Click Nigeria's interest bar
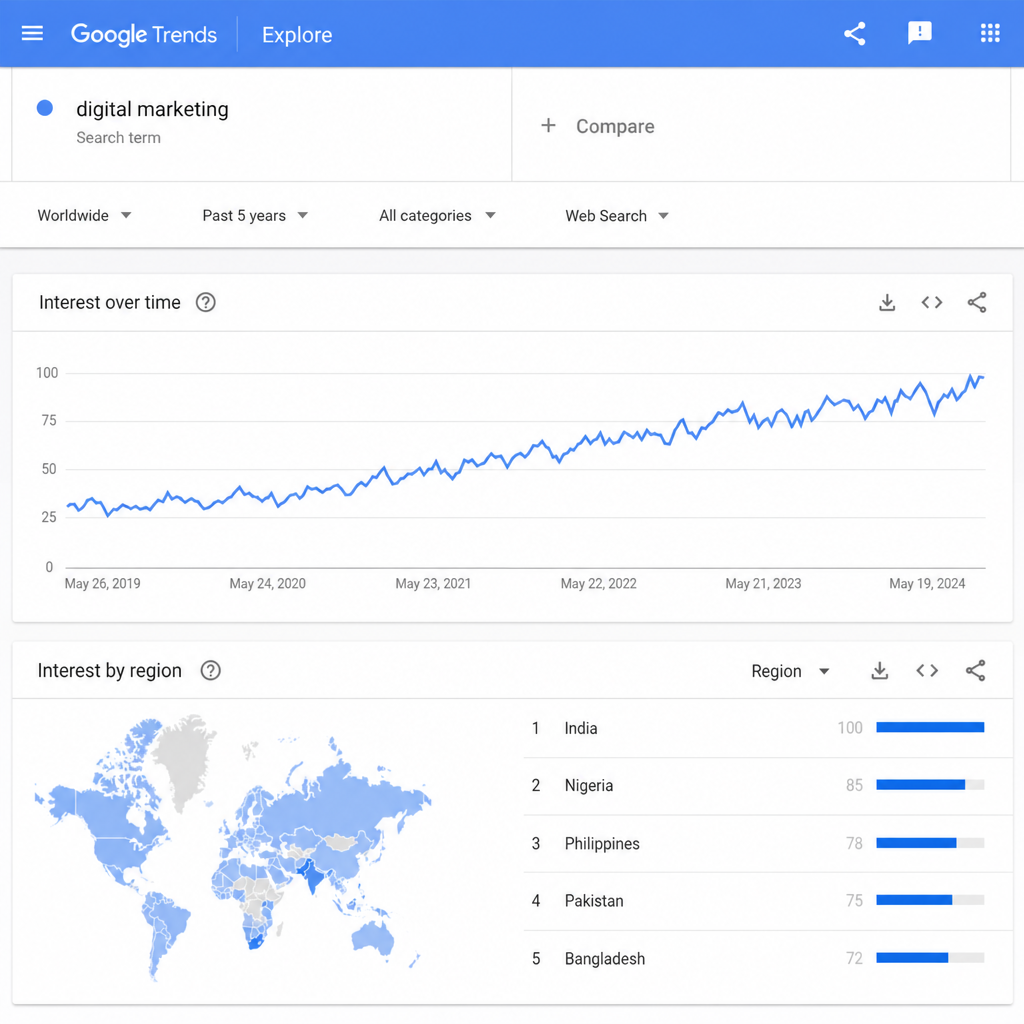 (x=930, y=785)
